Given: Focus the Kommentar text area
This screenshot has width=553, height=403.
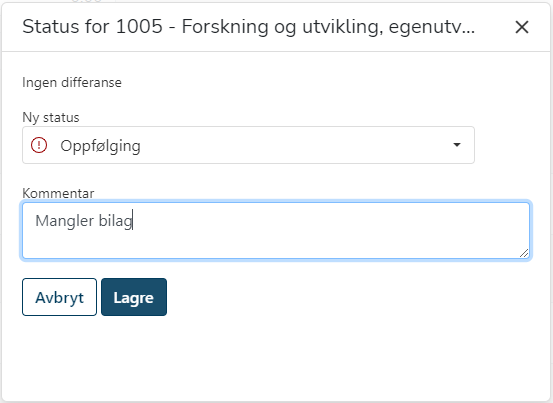Looking at the screenshot, I should pos(276,231).
